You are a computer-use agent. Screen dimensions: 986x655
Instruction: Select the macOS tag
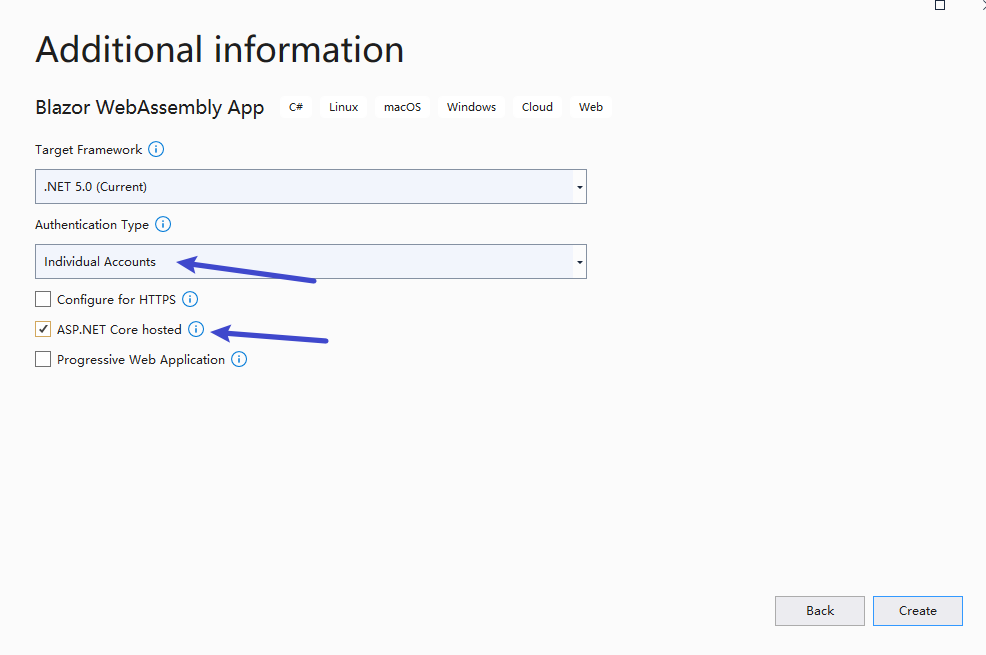[402, 106]
